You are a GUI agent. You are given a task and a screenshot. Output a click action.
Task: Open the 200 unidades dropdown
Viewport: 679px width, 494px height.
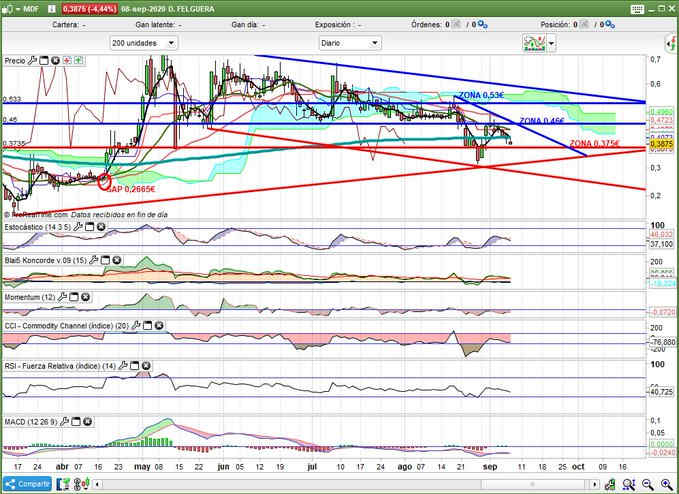(144, 43)
